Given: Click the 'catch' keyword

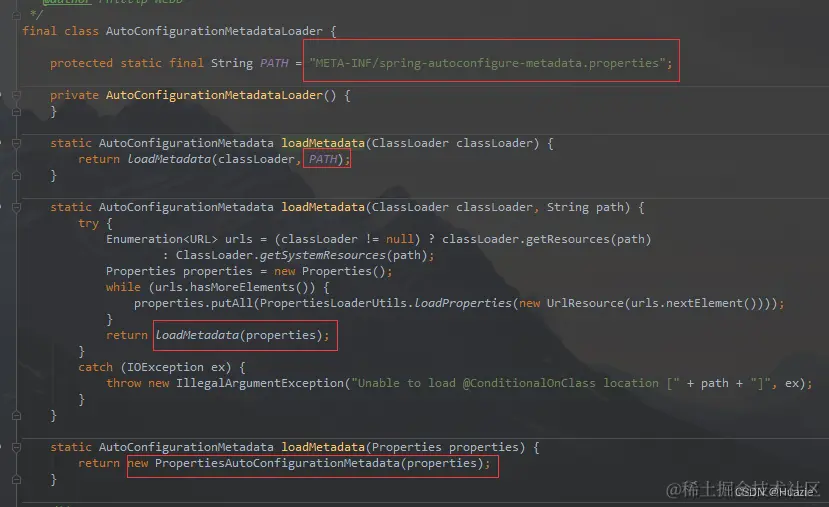Looking at the screenshot, I should 95,367.
